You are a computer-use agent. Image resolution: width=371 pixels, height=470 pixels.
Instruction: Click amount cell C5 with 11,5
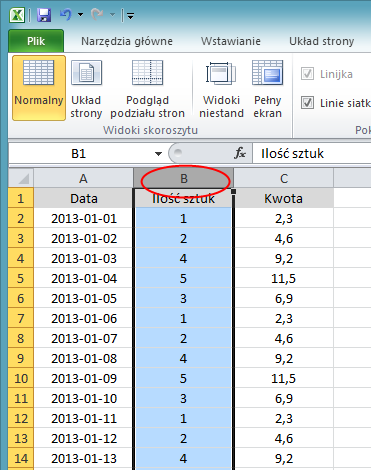click(x=284, y=278)
